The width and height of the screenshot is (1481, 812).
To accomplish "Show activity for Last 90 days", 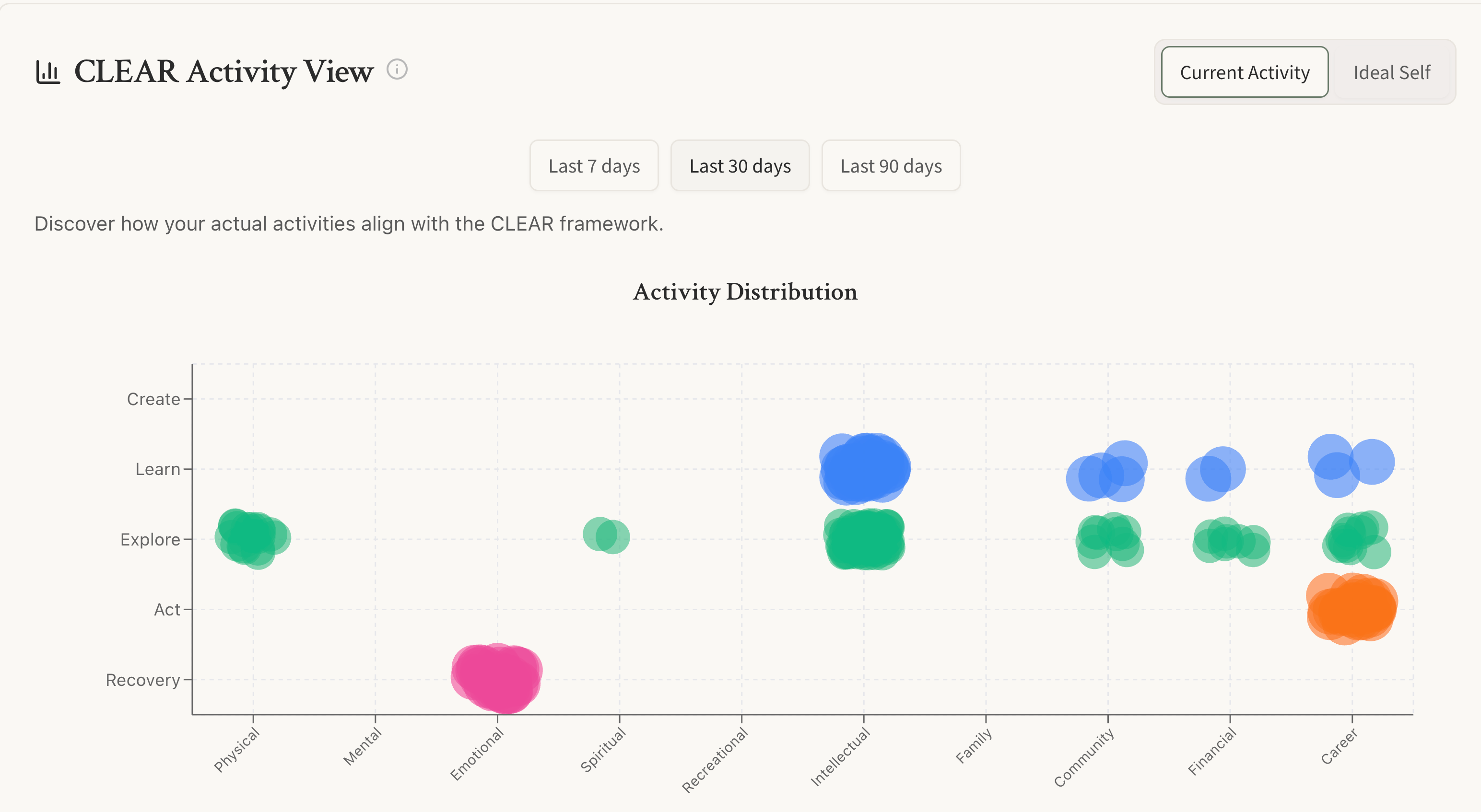I will pyautogui.click(x=891, y=166).
